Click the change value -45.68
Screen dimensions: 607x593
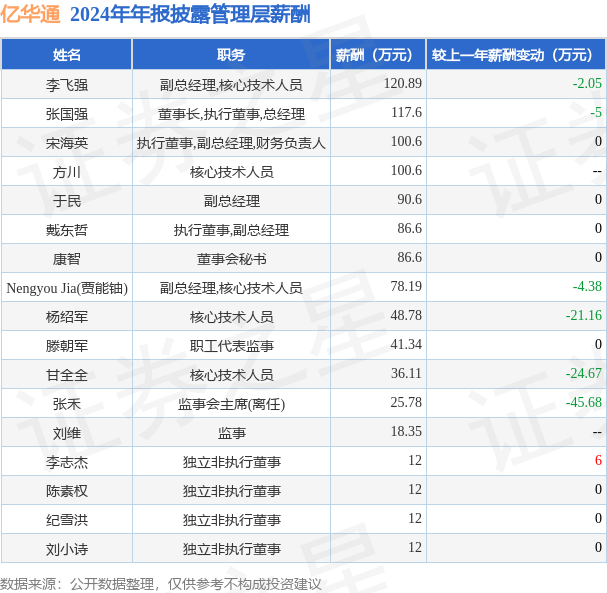(x=584, y=403)
